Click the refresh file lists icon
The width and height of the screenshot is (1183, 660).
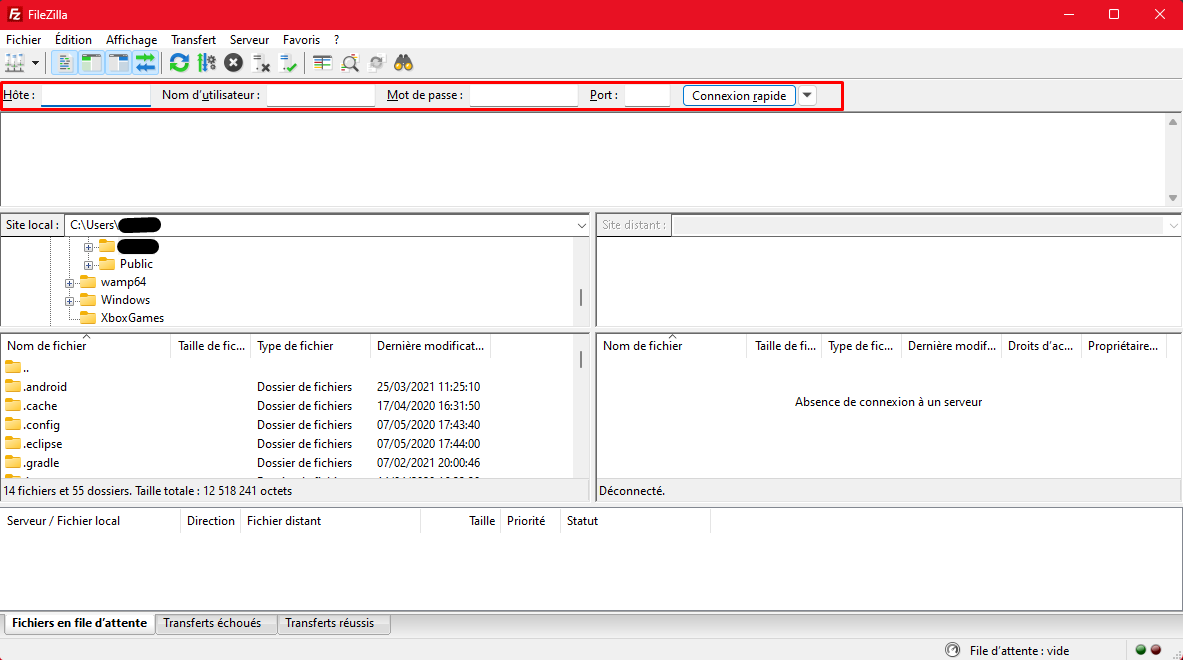pos(179,63)
